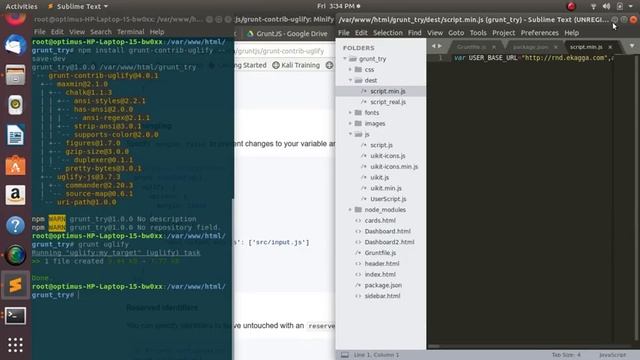The image size is (640, 360).
Task: Go to next tab with right arrow
Action: (440, 46)
